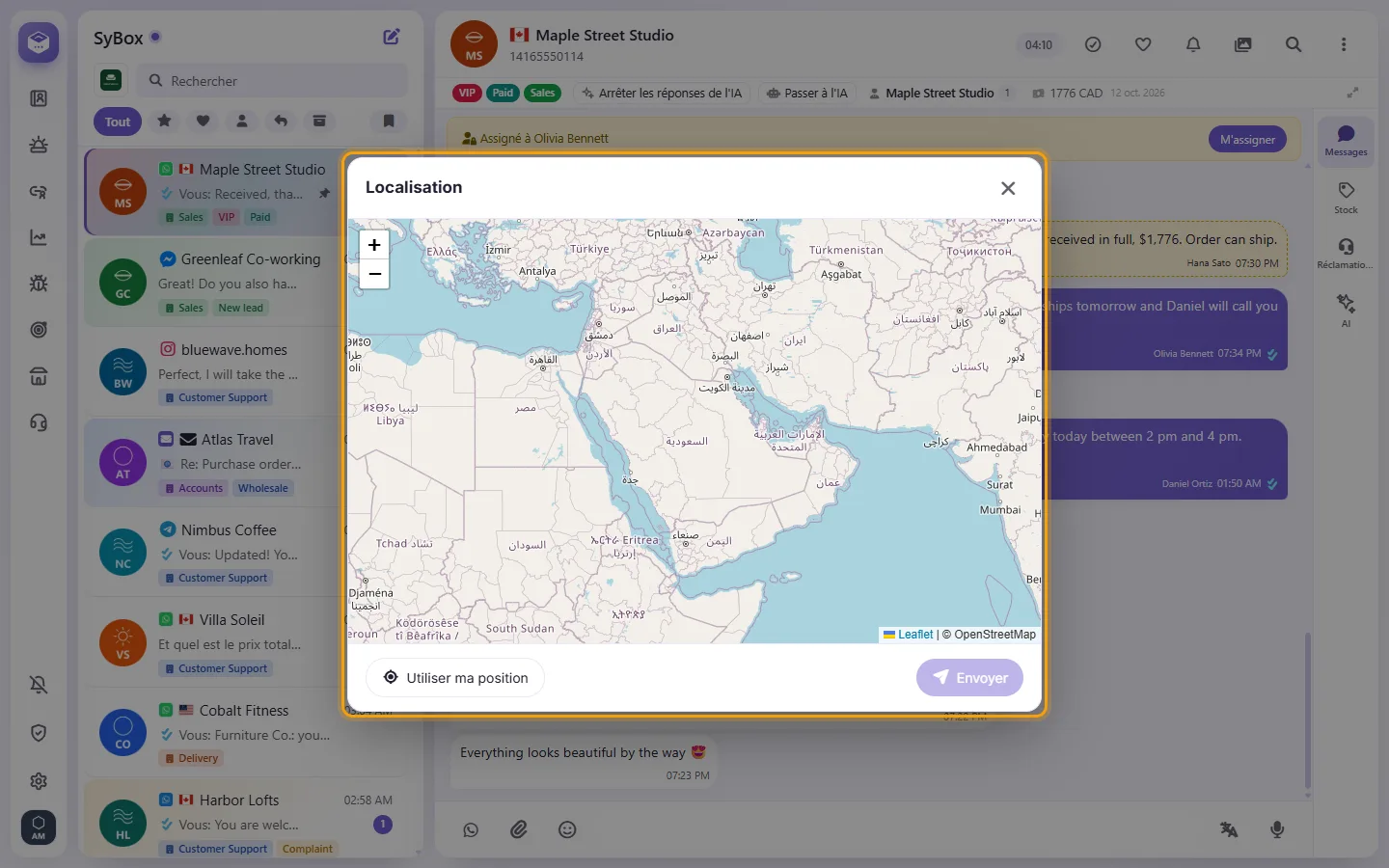Image resolution: width=1389 pixels, height=868 pixels.
Task: Zoom in on the Localisation map
Action: pos(374,245)
